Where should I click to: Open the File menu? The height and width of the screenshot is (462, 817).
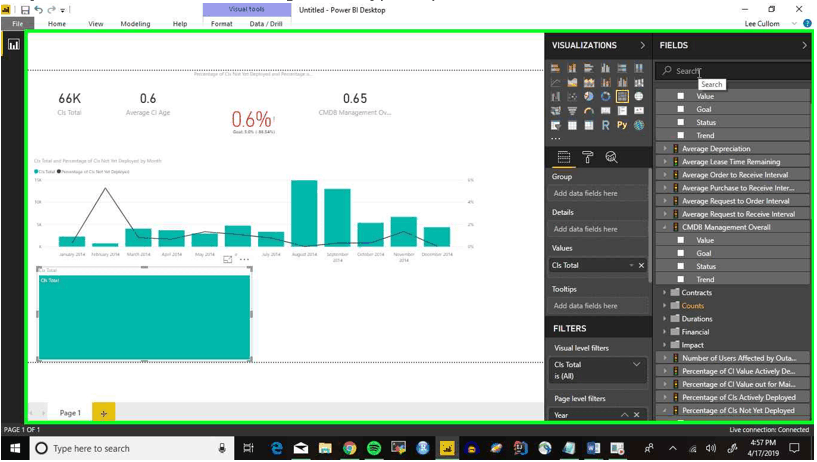18,24
